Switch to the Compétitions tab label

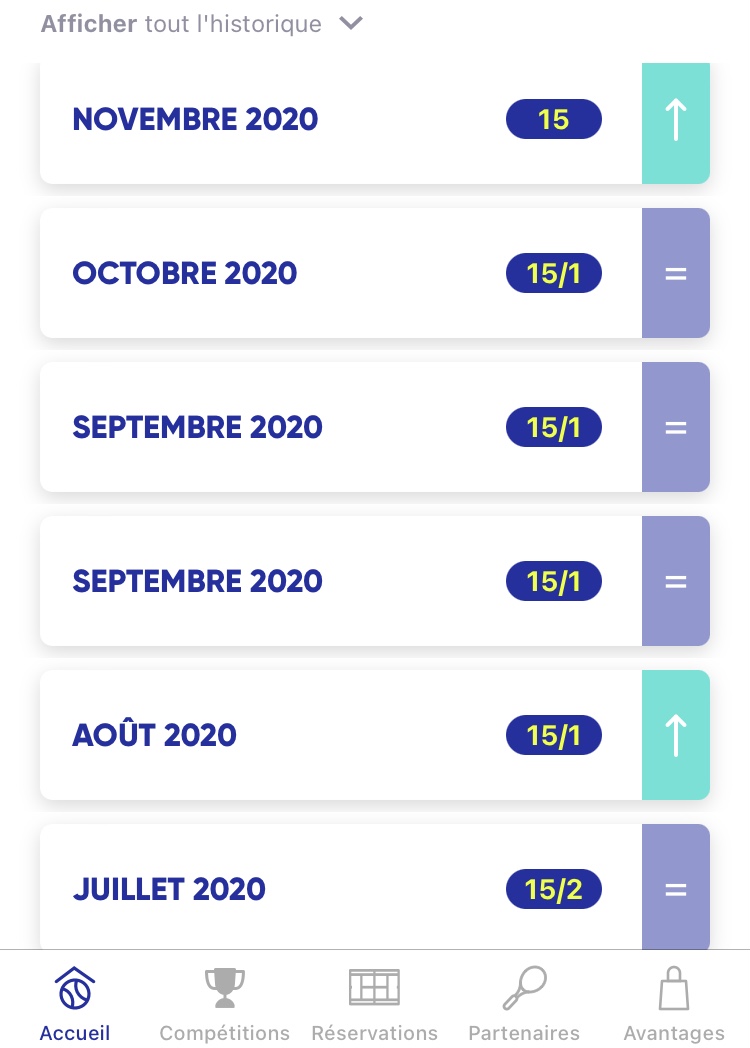click(224, 1033)
